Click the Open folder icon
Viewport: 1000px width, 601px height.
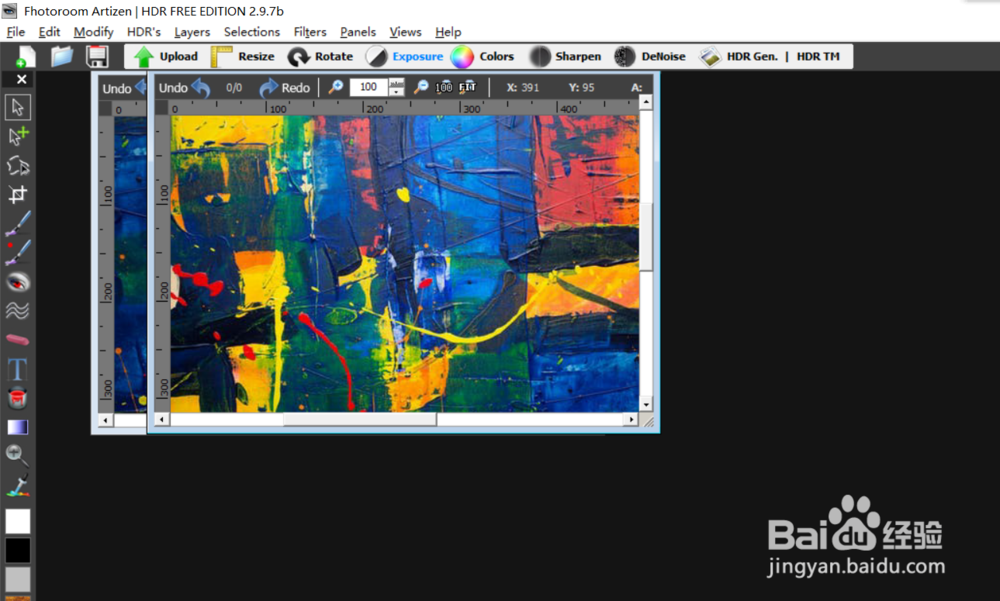pos(62,57)
